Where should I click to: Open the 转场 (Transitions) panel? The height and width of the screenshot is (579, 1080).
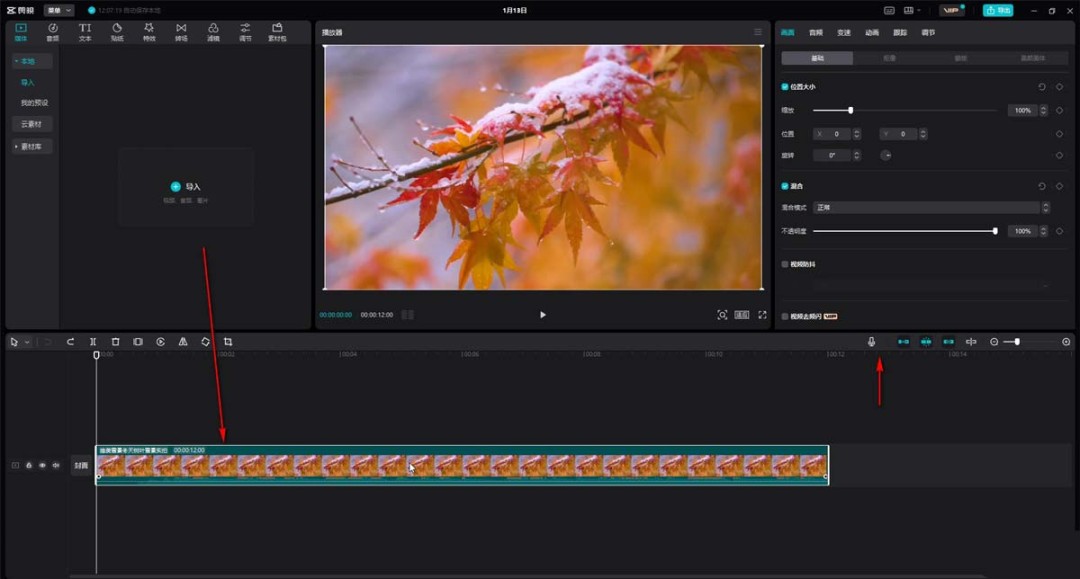[x=181, y=32]
